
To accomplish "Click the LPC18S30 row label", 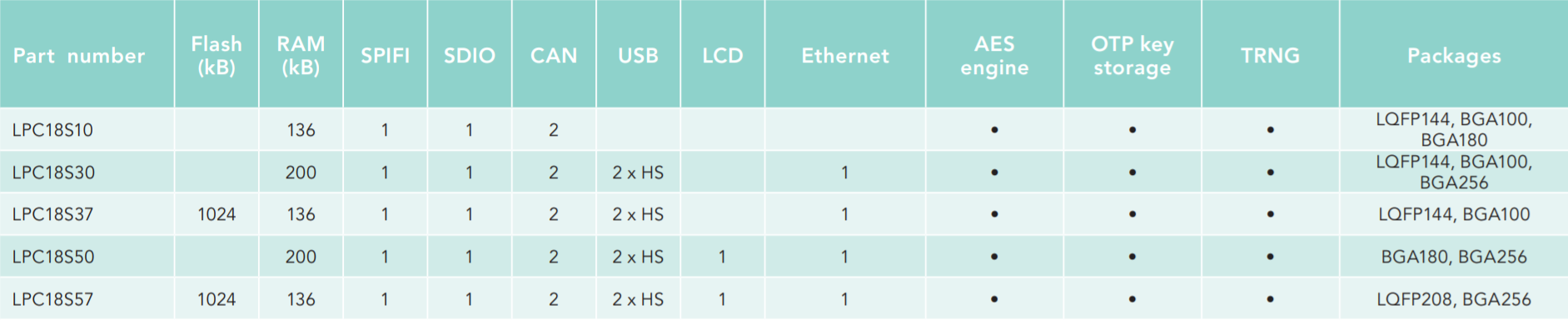I will [x=53, y=172].
